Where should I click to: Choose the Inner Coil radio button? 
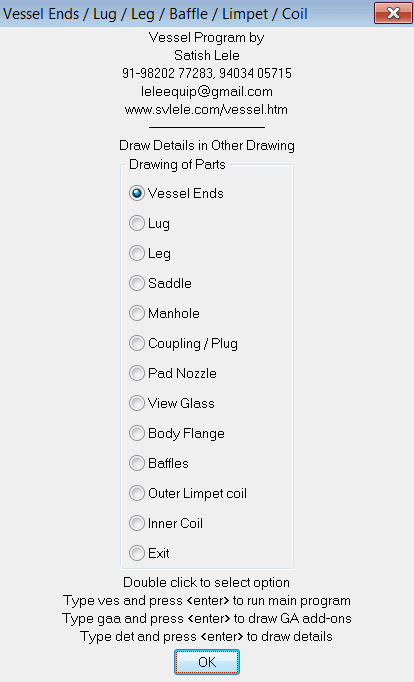pos(166,523)
